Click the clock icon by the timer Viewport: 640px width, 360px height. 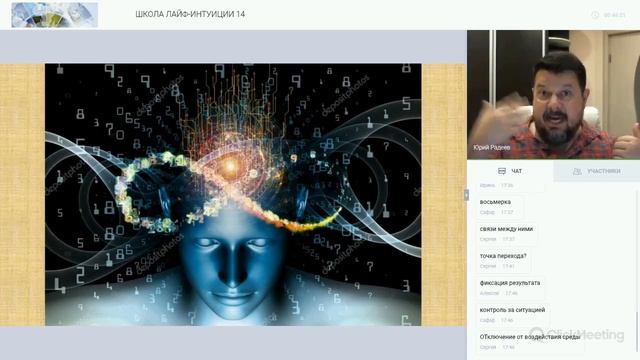[x=595, y=15]
